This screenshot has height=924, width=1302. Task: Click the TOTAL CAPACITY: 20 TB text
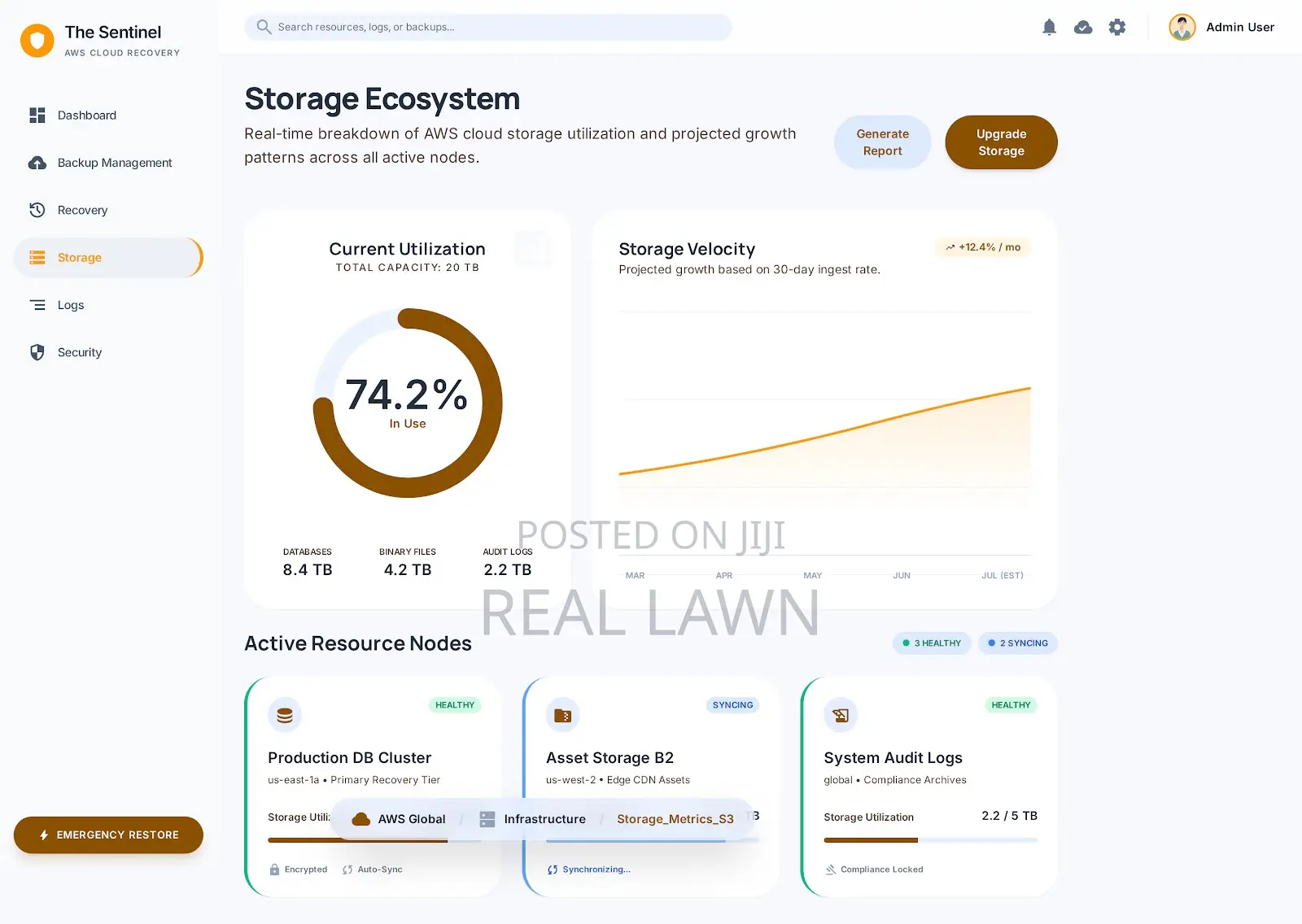[408, 268]
